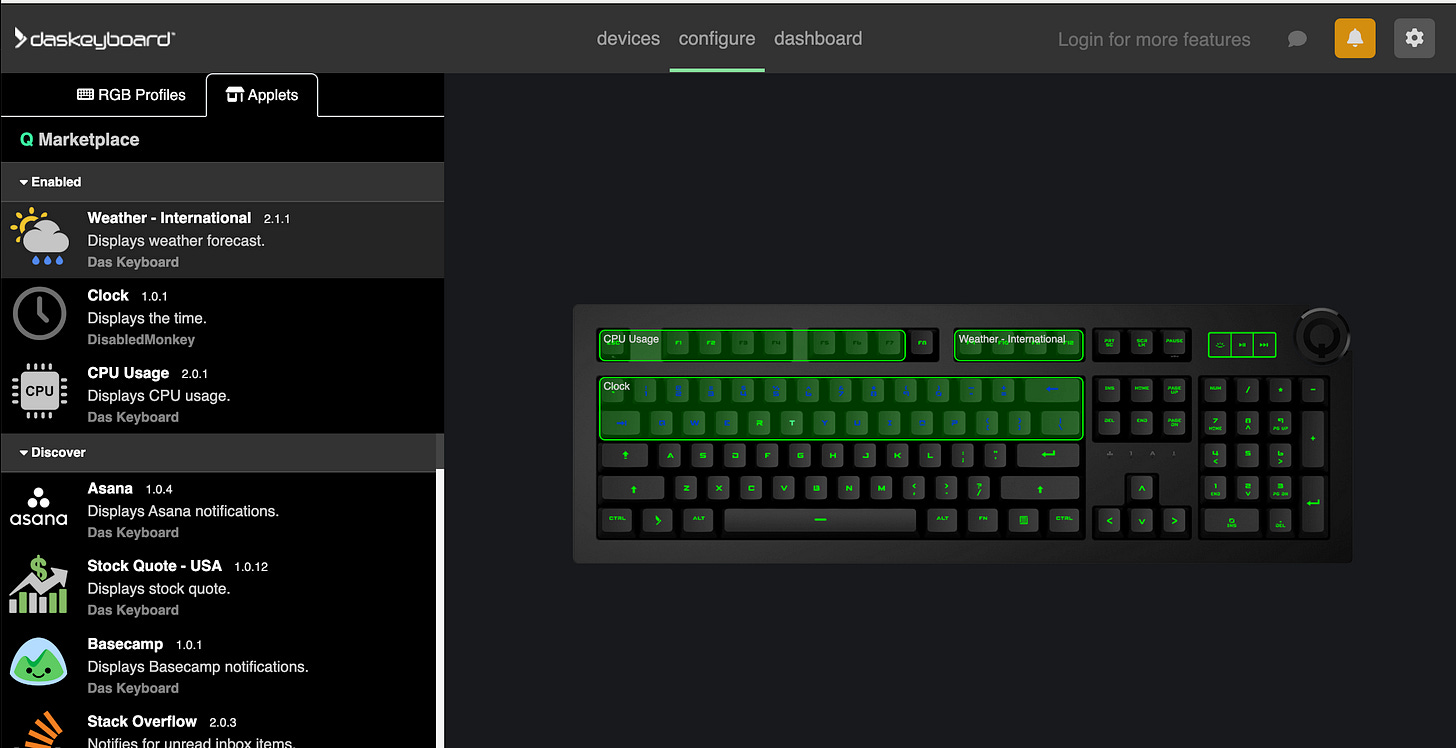Click the Basecamp applet mascot icon
The height and width of the screenshot is (748, 1456).
point(39,661)
